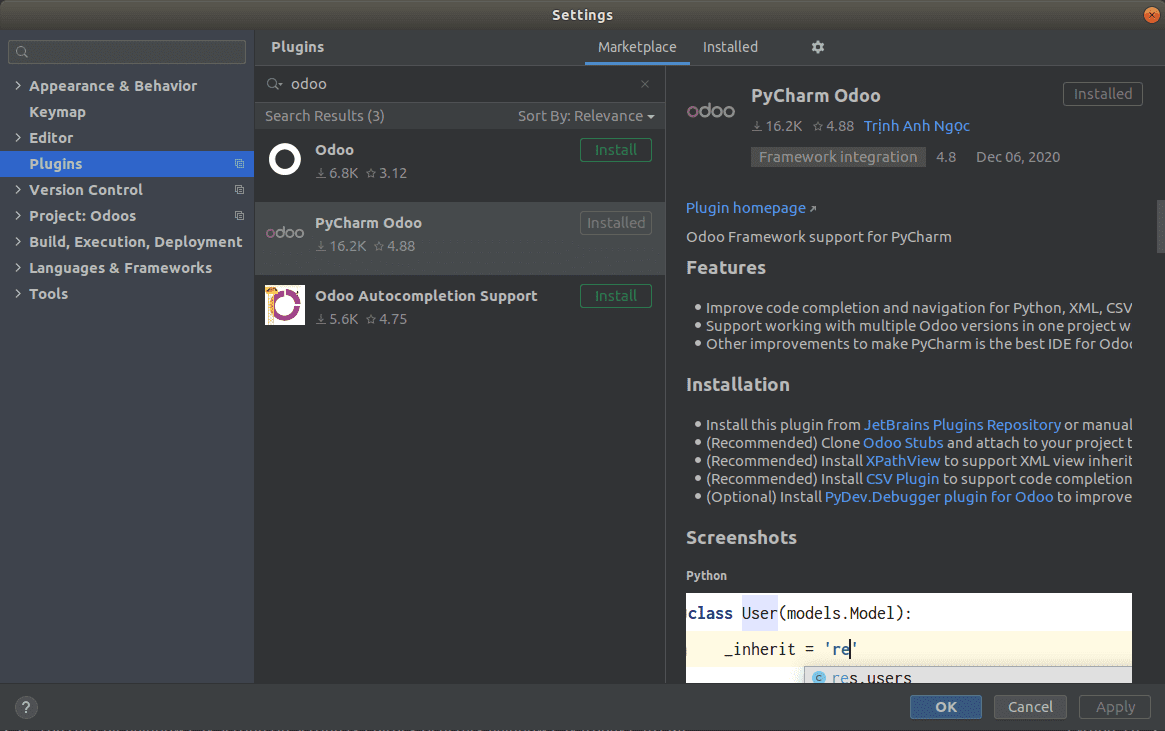Open the plugins gear settings menu
1165x731 pixels.
tap(817, 47)
